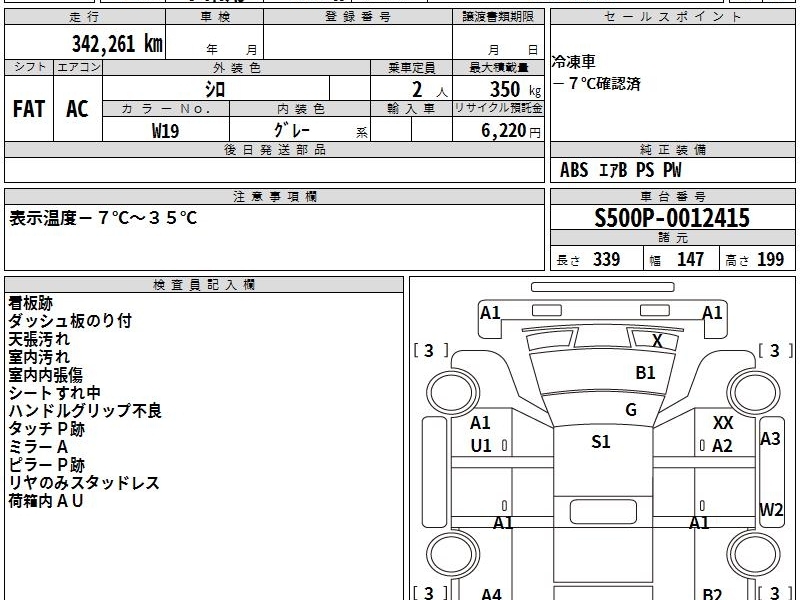
Task: Select the interior color グレー
Action: 292,130
